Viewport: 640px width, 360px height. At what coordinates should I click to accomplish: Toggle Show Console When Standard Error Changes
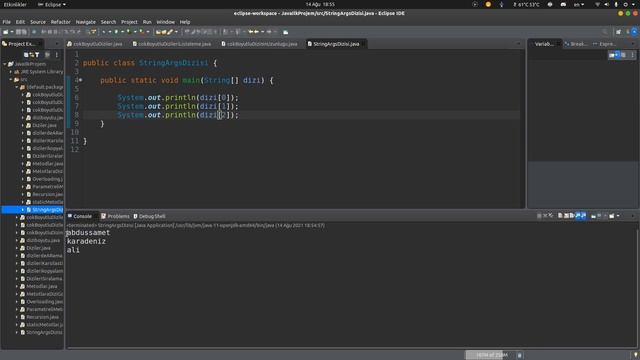coord(583,216)
